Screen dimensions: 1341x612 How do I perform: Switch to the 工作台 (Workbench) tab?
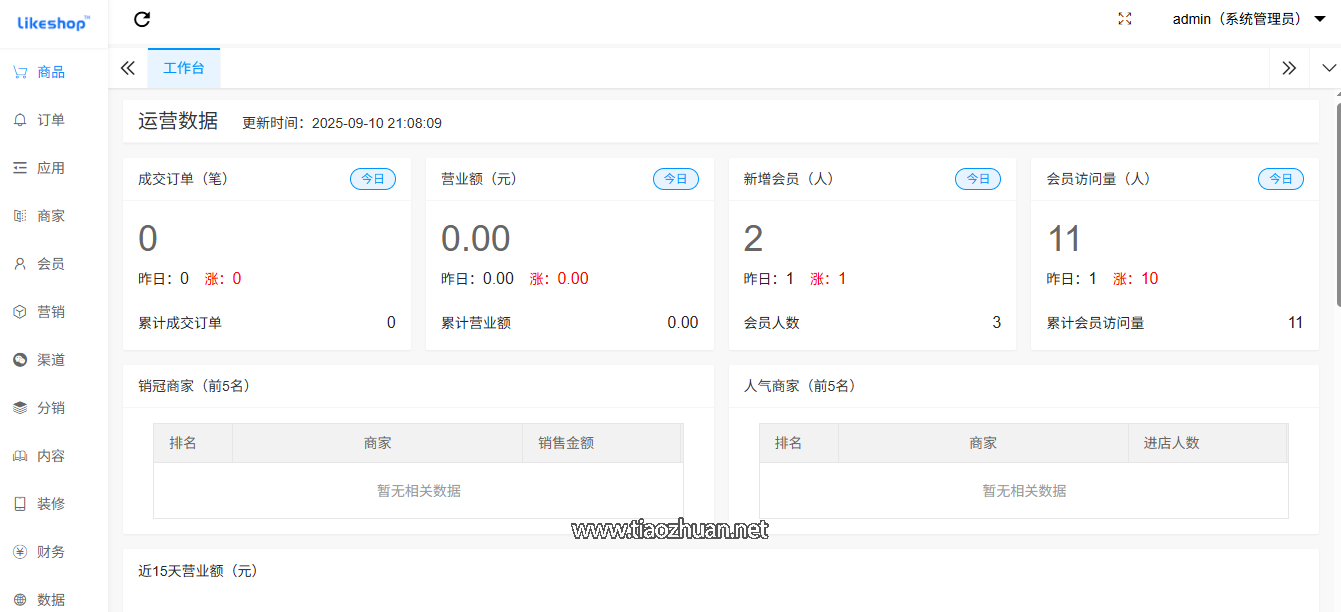[x=184, y=67]
